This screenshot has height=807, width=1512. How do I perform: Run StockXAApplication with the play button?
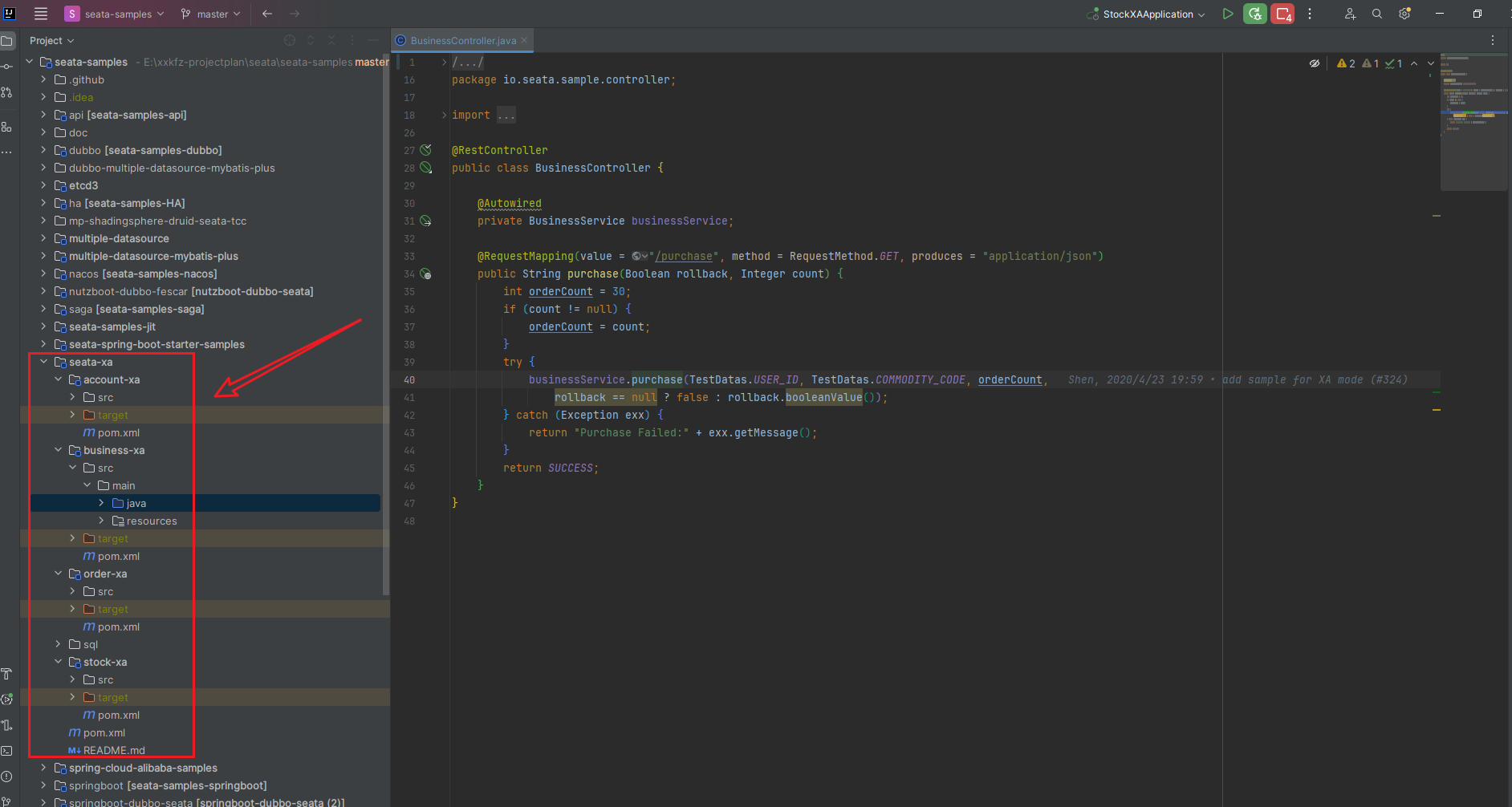click(x=1228, y=14)
